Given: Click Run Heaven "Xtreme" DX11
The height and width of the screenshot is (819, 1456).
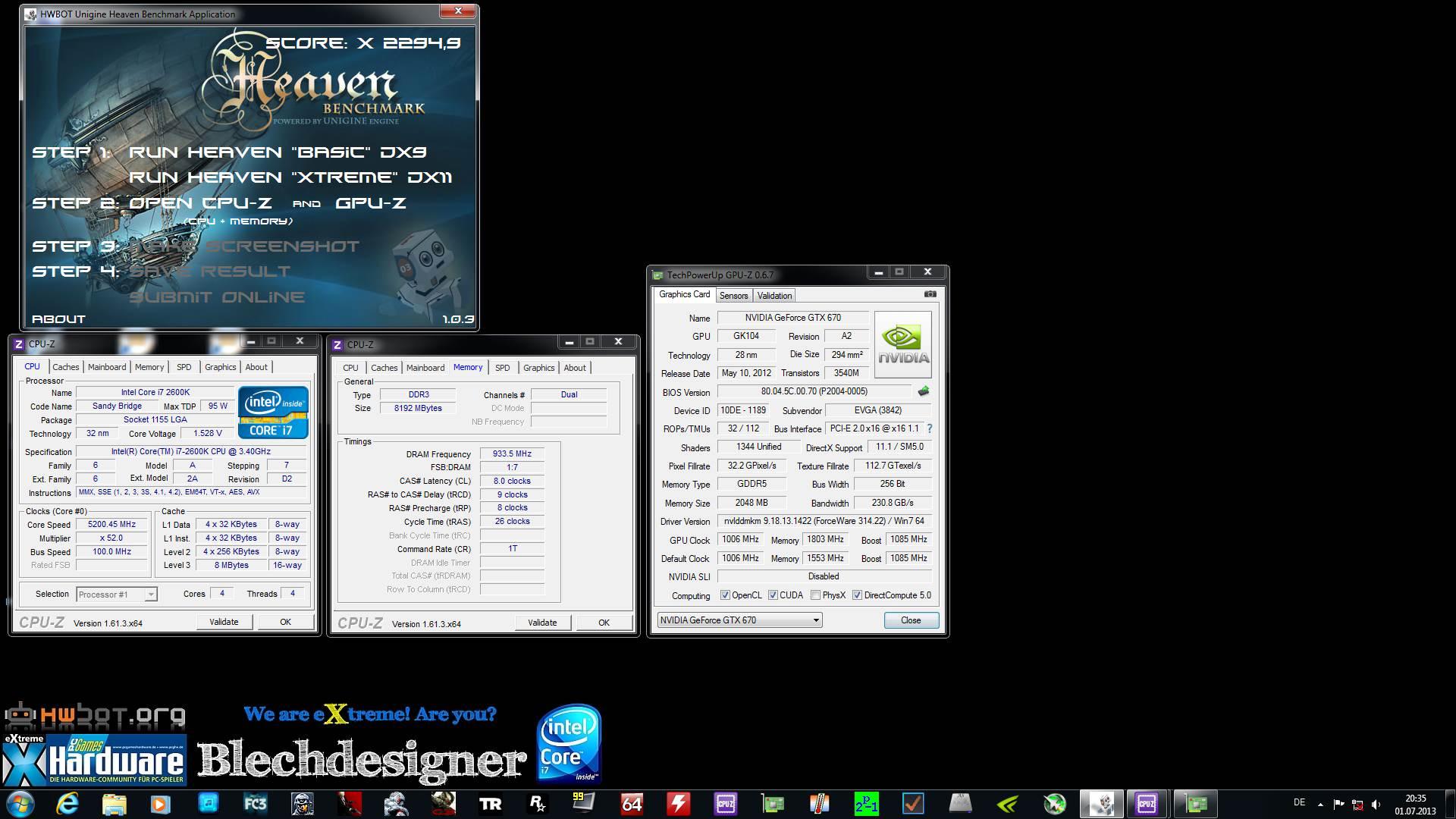Looking at the screenshot, I should pos(290,177).
